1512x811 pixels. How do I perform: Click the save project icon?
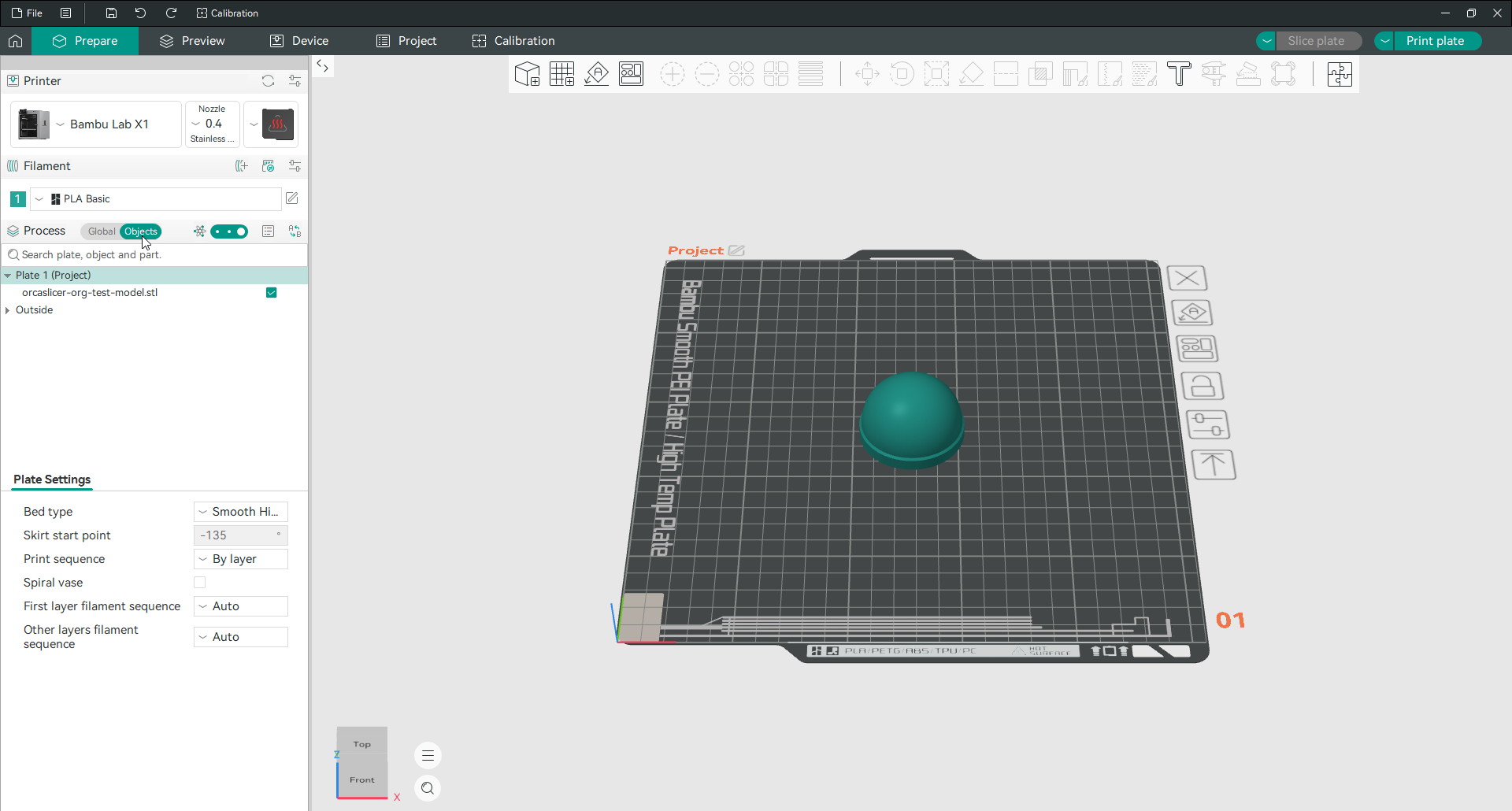point(111,13)
